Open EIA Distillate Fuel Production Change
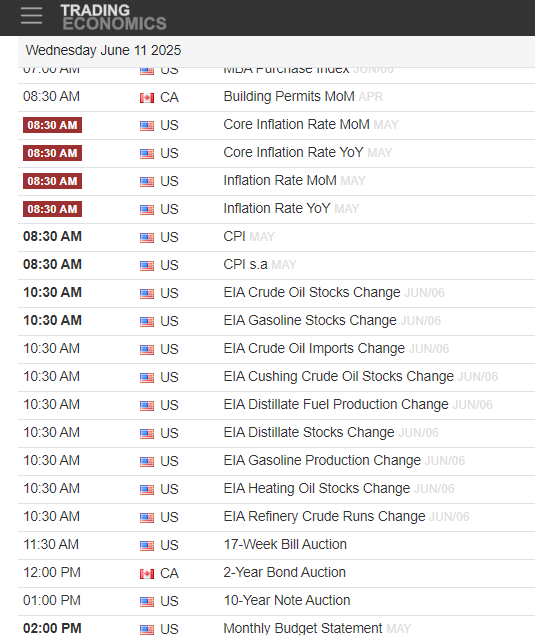 point(336,404)
